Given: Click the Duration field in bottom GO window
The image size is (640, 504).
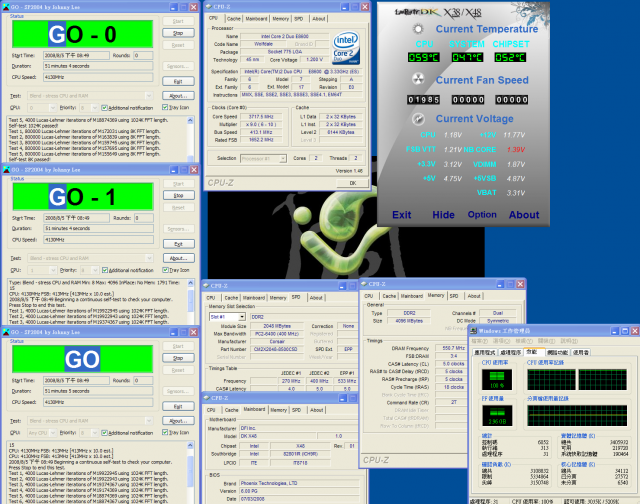Looking at the screenshot, I should pyautogui.click(x=98, y=391).
